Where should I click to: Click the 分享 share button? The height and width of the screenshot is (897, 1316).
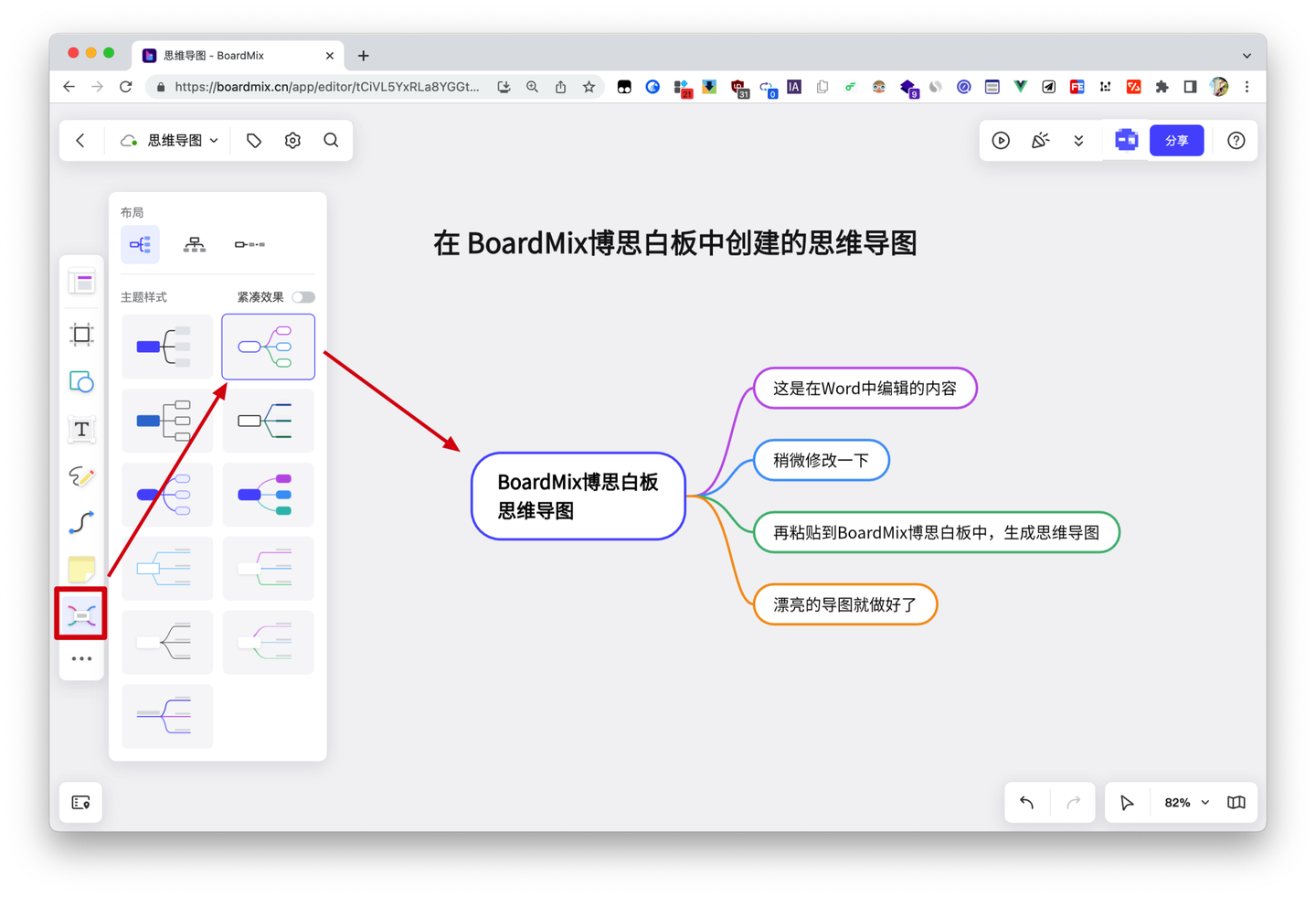click(1177, 140)
